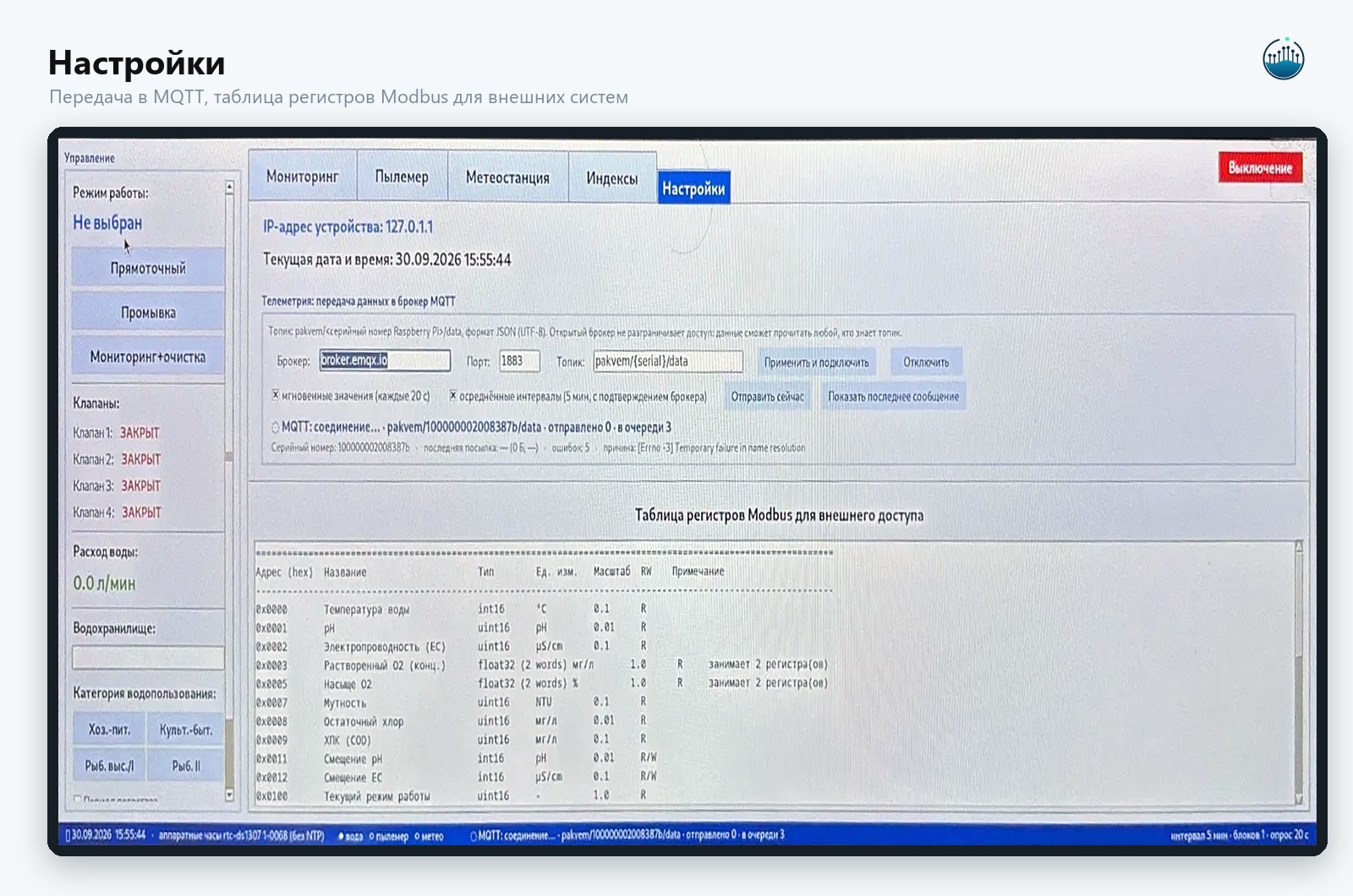Choose Рыб. выс./I water category
1353x896 pixels.
point(110,766)
